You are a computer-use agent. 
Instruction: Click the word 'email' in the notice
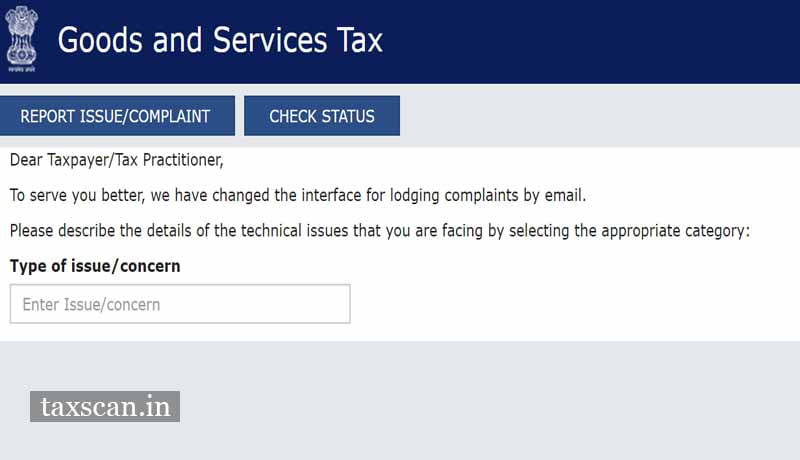coord(563,195)
